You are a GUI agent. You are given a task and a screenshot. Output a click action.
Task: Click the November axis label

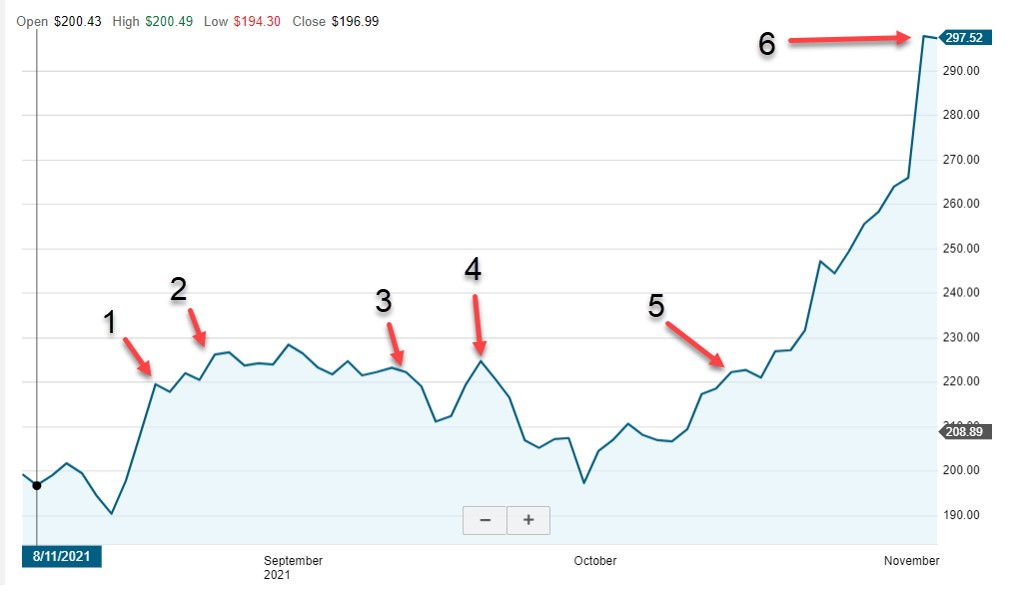click(911, 561)
